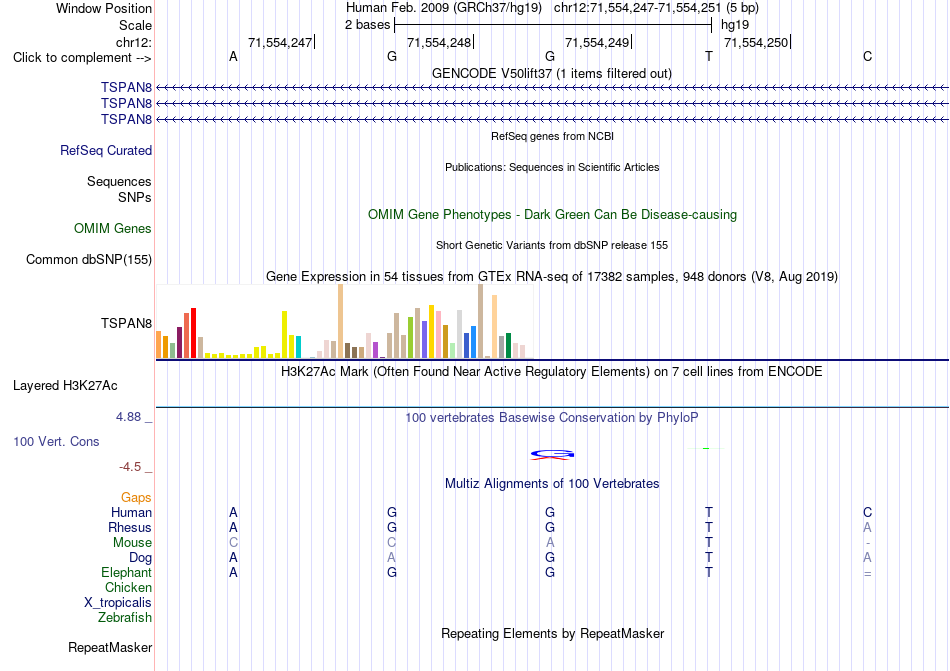
Task: Click the TSPAN8 GTEx expression label
Action: pyautogui.click(x=126, y=323)
